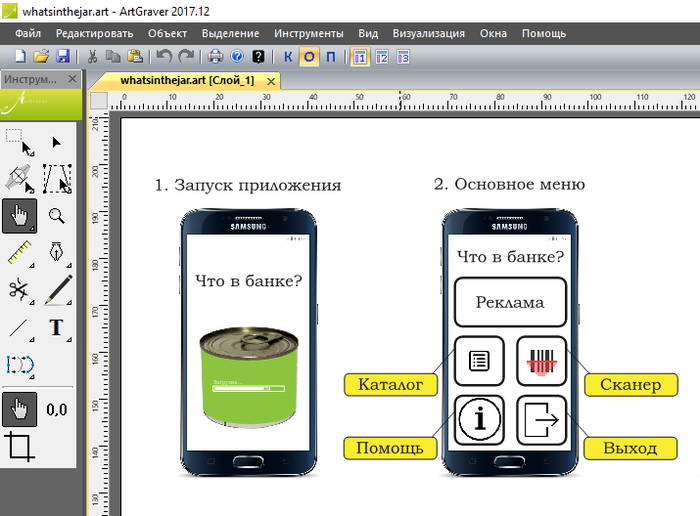Select the crop tool
Screen dimensions: 700x516
coord(20,446)
